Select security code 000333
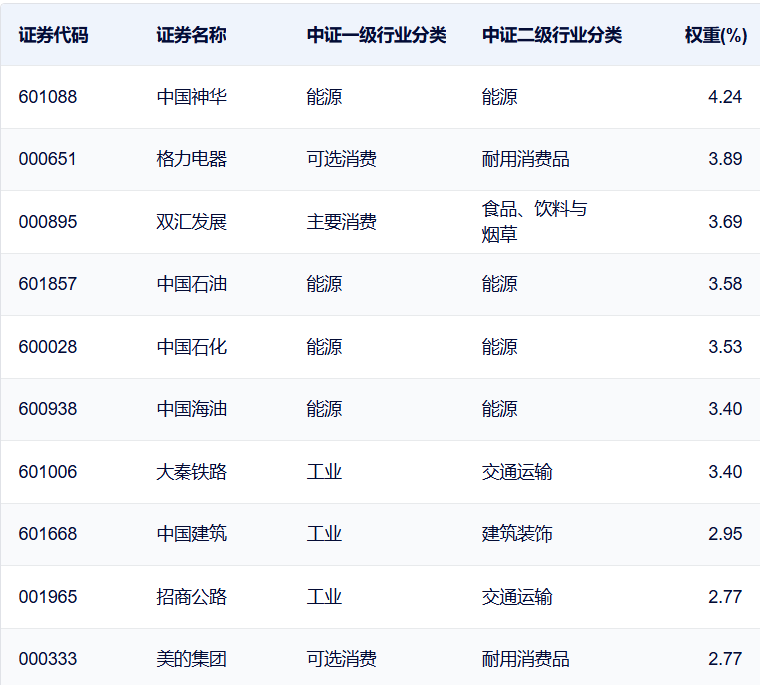This screenshot has height=685, width=760. point(48,659)
